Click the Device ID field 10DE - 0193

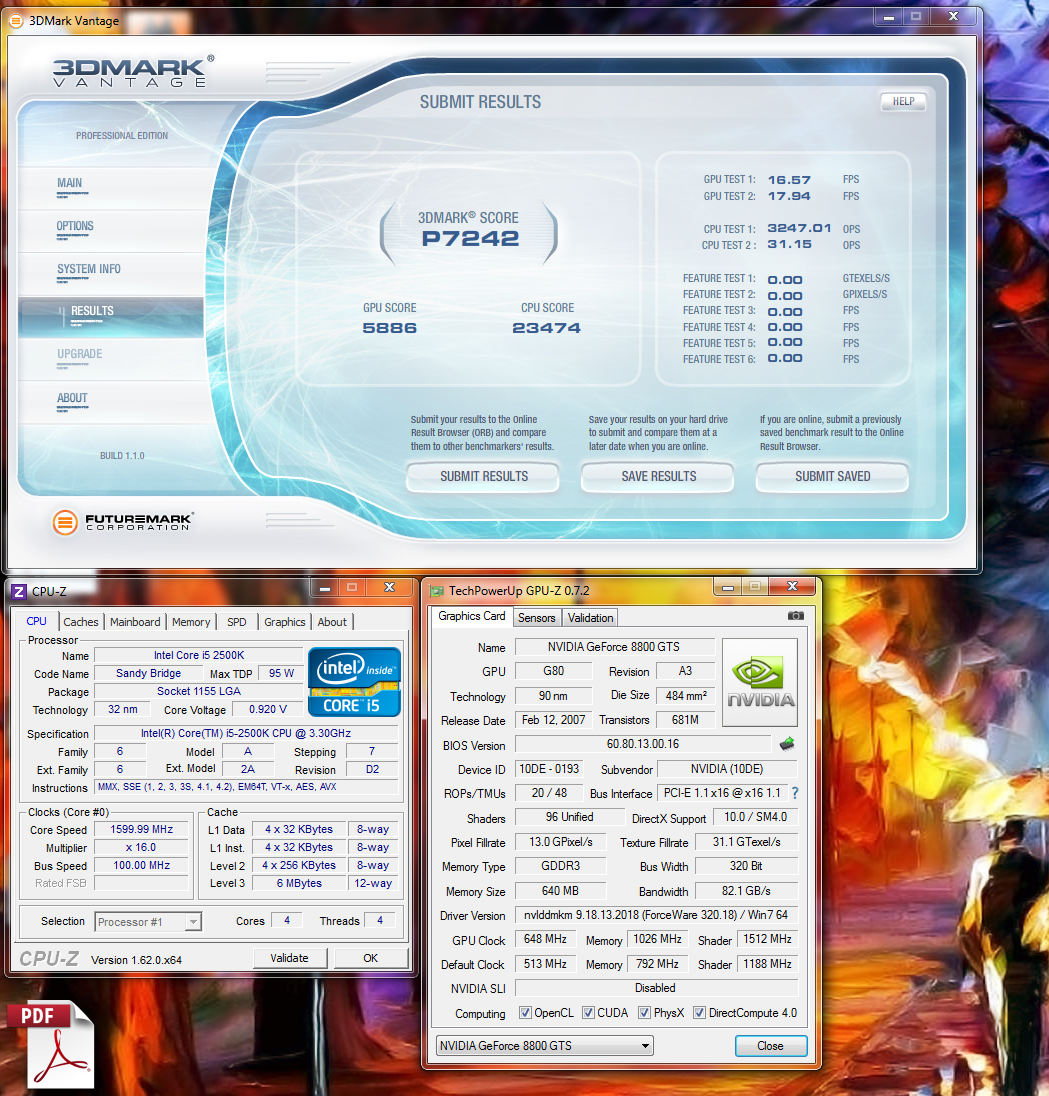[x=549, y=769]
